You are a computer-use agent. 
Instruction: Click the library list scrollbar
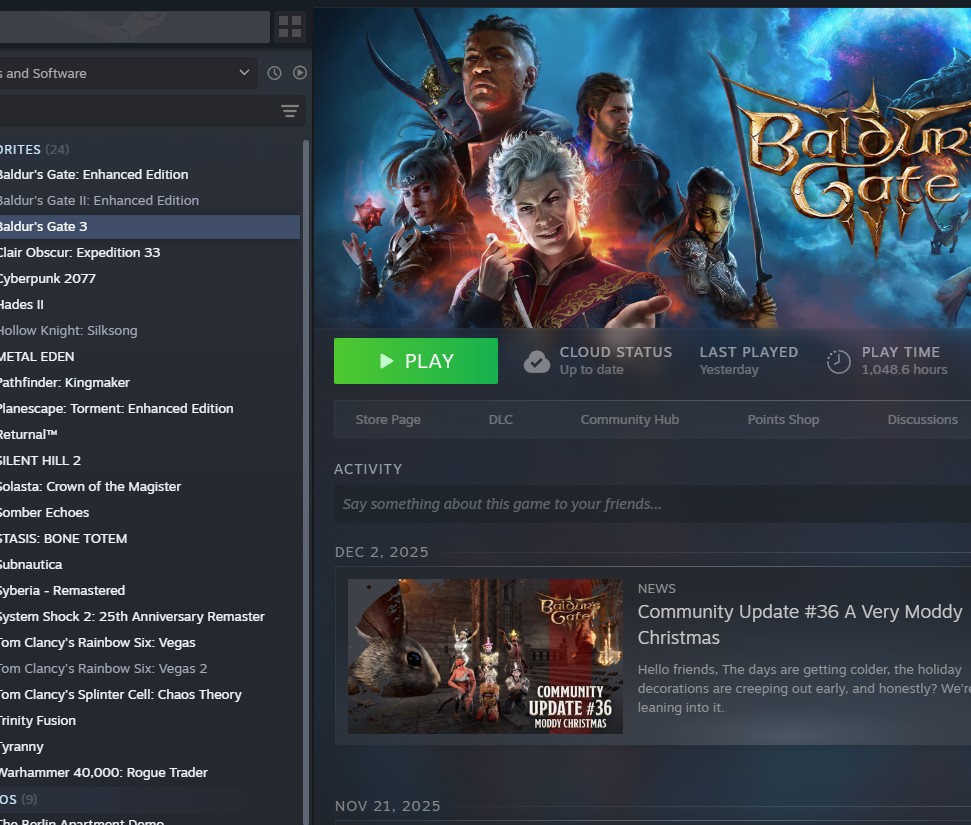coord(305,483)
